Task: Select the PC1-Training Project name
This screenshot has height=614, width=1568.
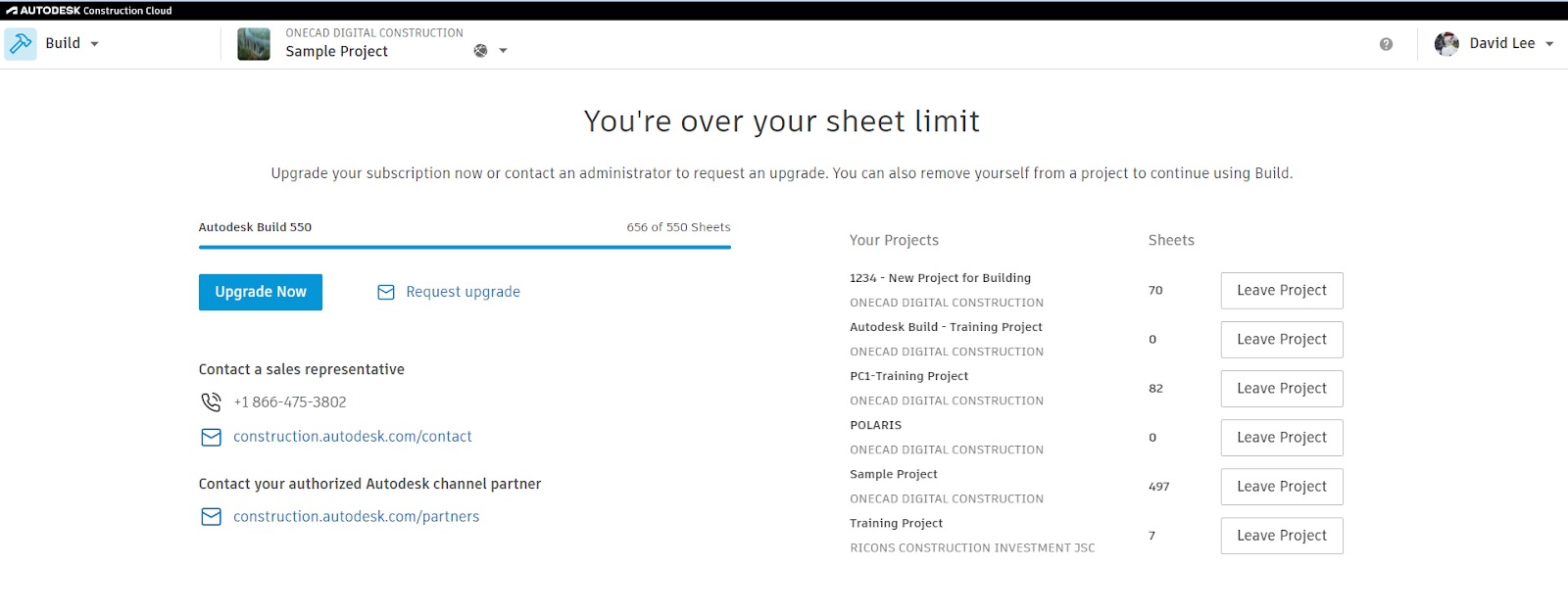Action: (908, 376)
